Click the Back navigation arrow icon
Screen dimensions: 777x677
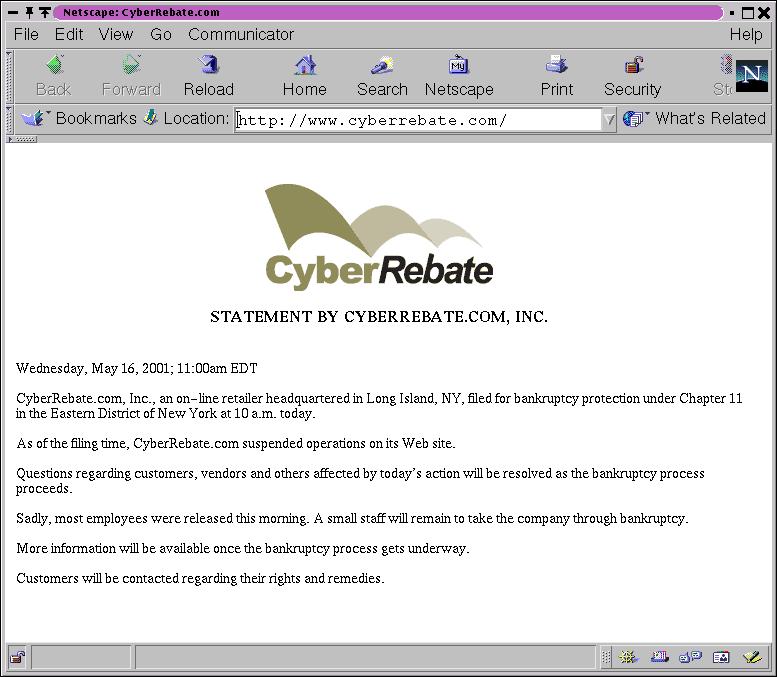pyautogui.click(x=55, y=64)
